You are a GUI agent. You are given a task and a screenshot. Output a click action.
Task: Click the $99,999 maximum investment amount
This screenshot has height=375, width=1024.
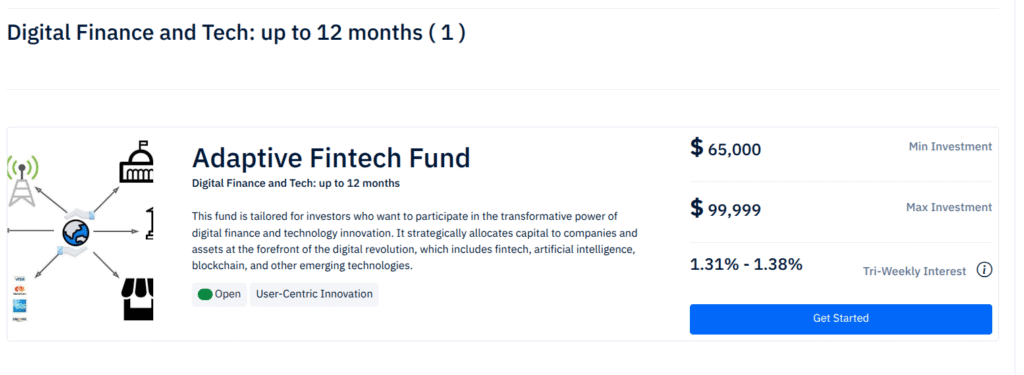point(726,209)
